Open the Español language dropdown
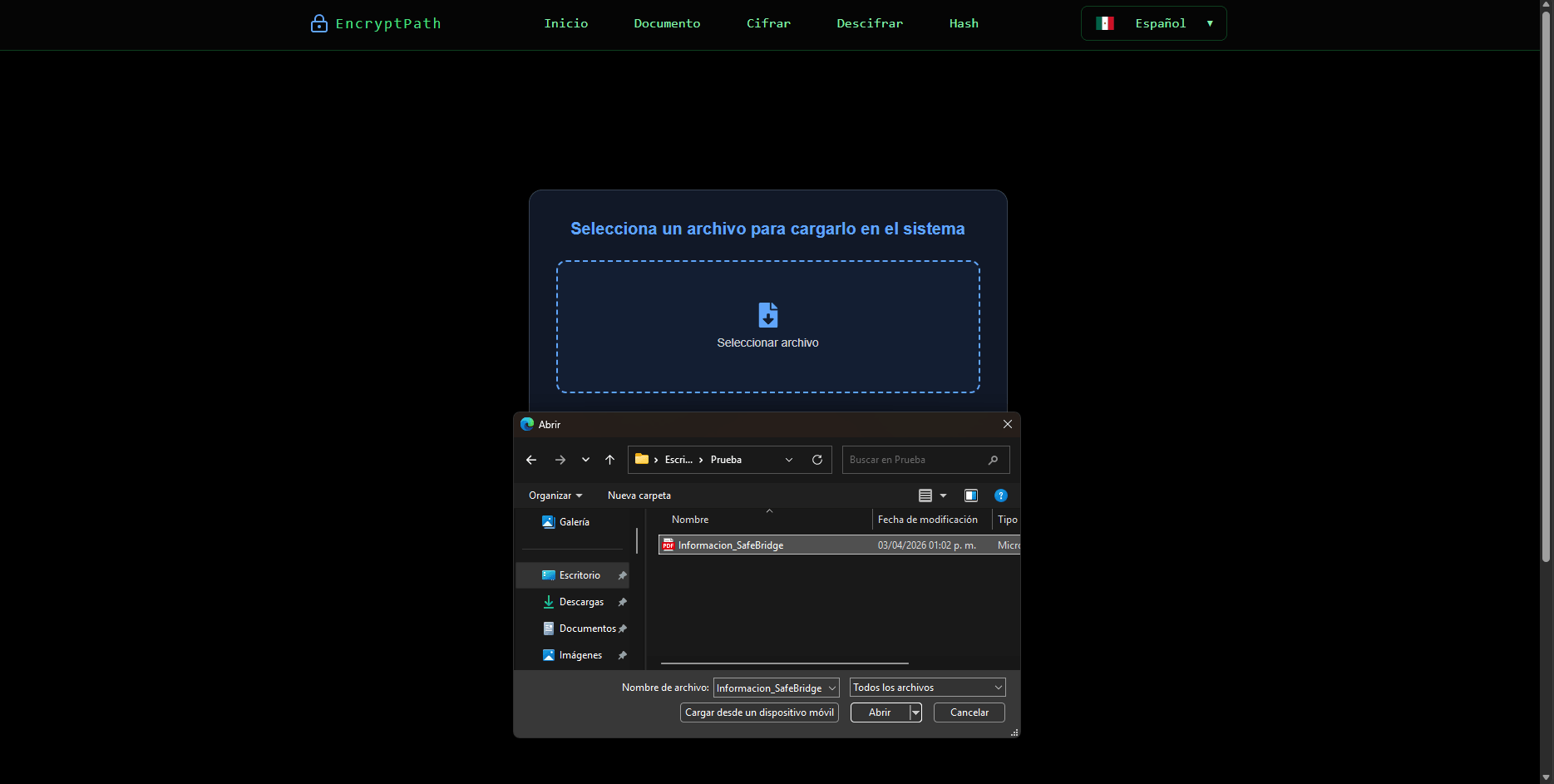This screenshot has height=784, width=1554. pyautogui.click(x=1154, y=23)
